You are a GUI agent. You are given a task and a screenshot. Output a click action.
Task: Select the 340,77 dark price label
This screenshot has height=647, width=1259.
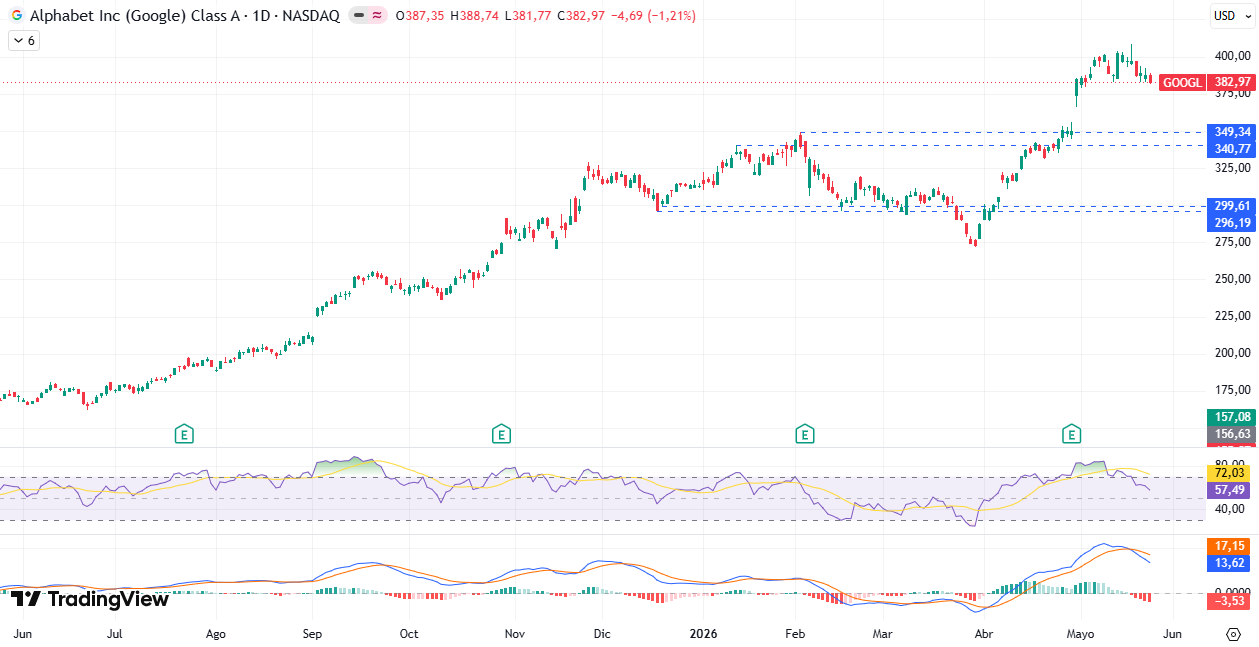1232,149
